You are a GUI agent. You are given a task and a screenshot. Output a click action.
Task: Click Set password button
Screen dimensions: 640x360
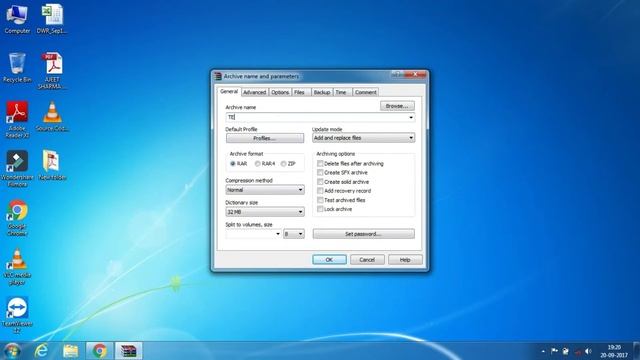[364, 234]
